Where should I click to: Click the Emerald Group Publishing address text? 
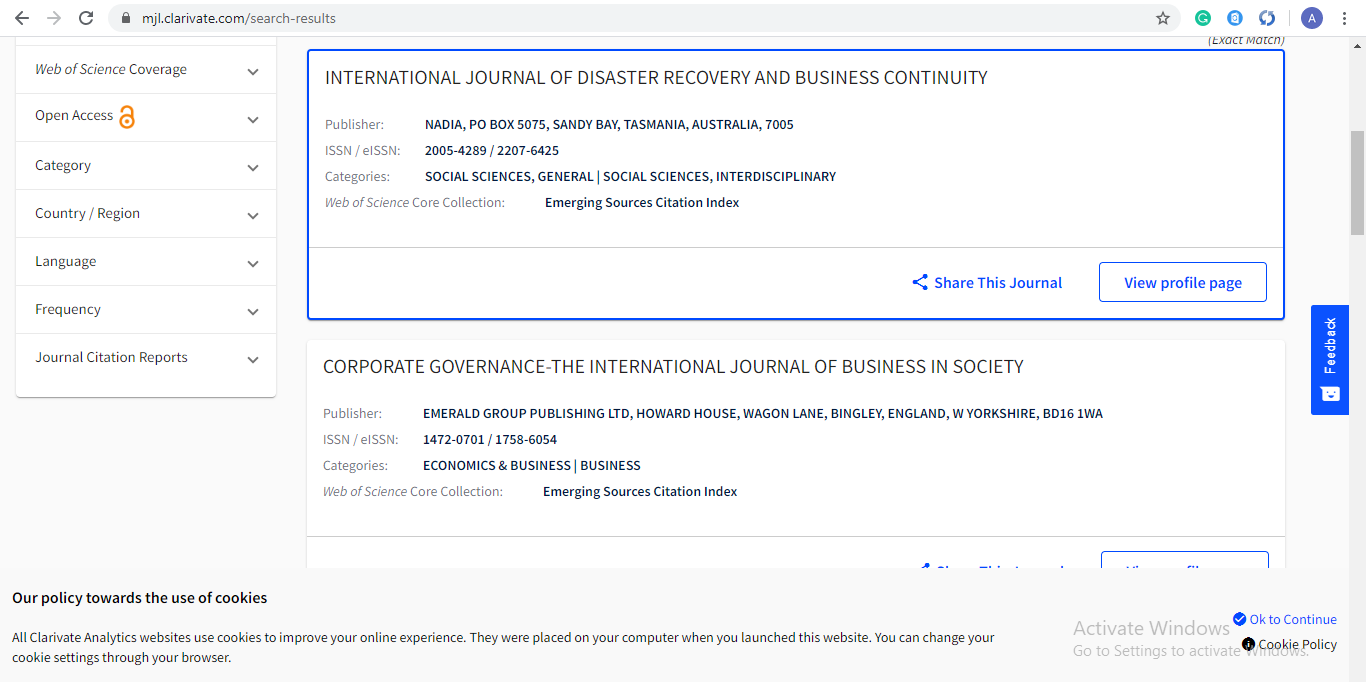(763, 413)
